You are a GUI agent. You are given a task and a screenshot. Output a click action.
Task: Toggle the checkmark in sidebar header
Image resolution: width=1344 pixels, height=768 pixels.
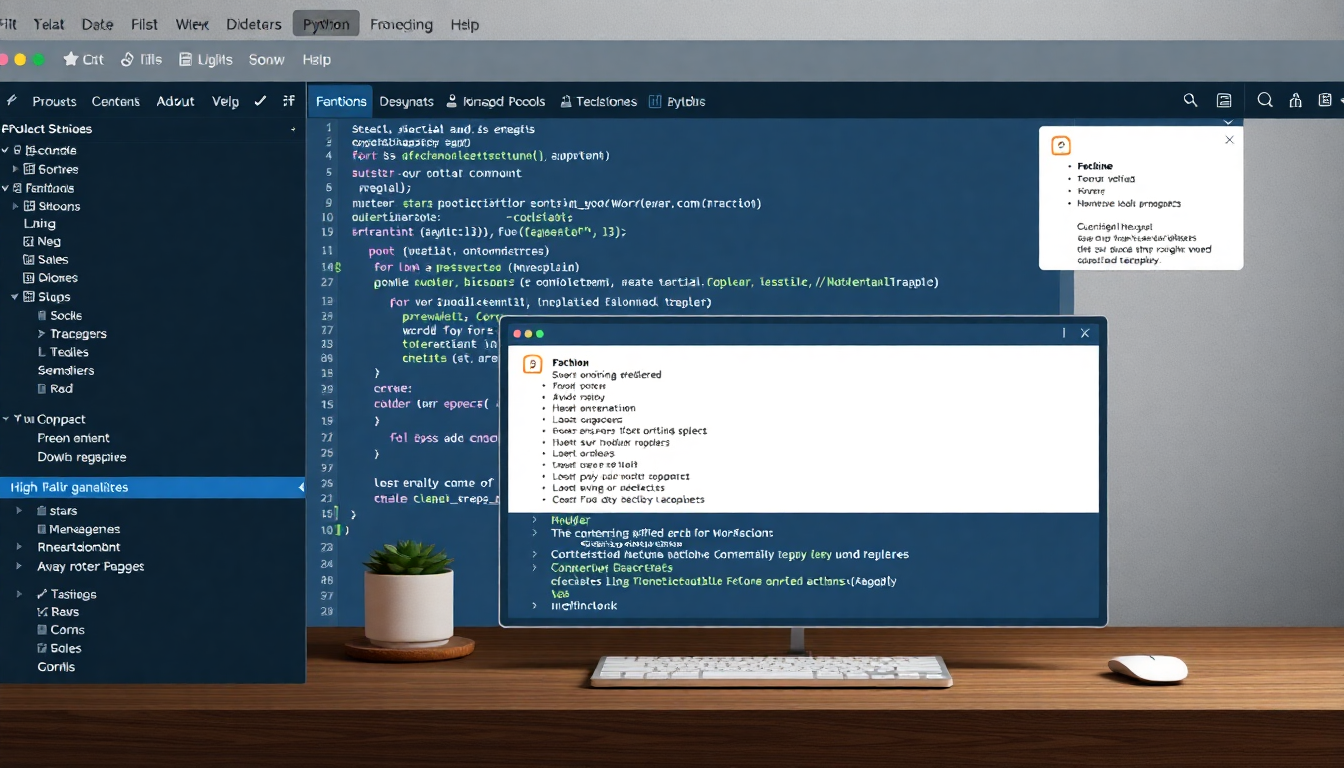coord(260,101)
